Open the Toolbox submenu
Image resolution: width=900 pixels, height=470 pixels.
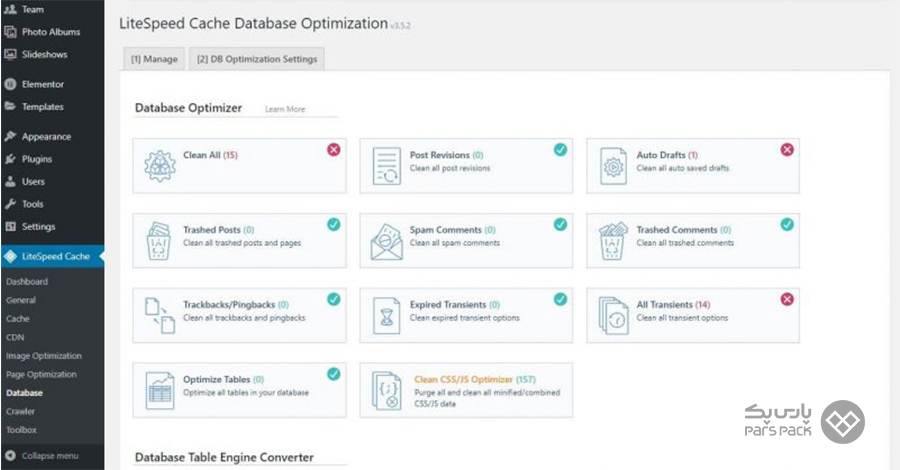[x=21, y=430]
